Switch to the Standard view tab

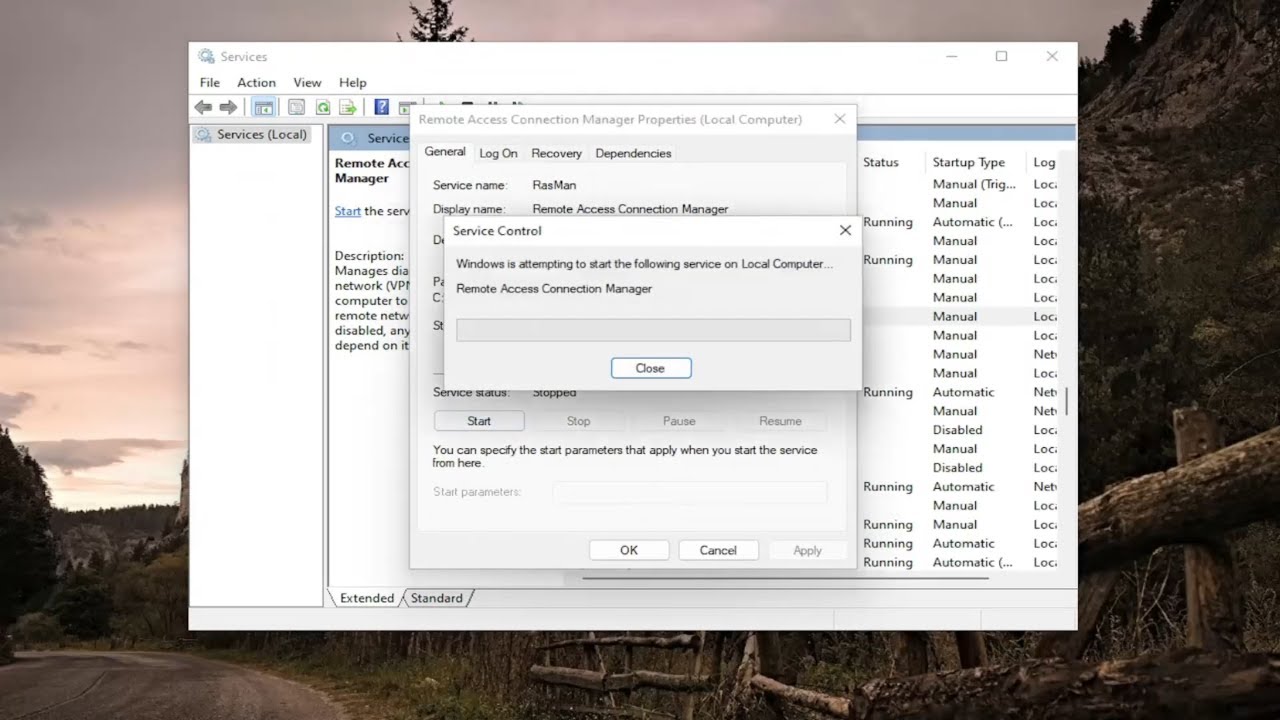437,598
